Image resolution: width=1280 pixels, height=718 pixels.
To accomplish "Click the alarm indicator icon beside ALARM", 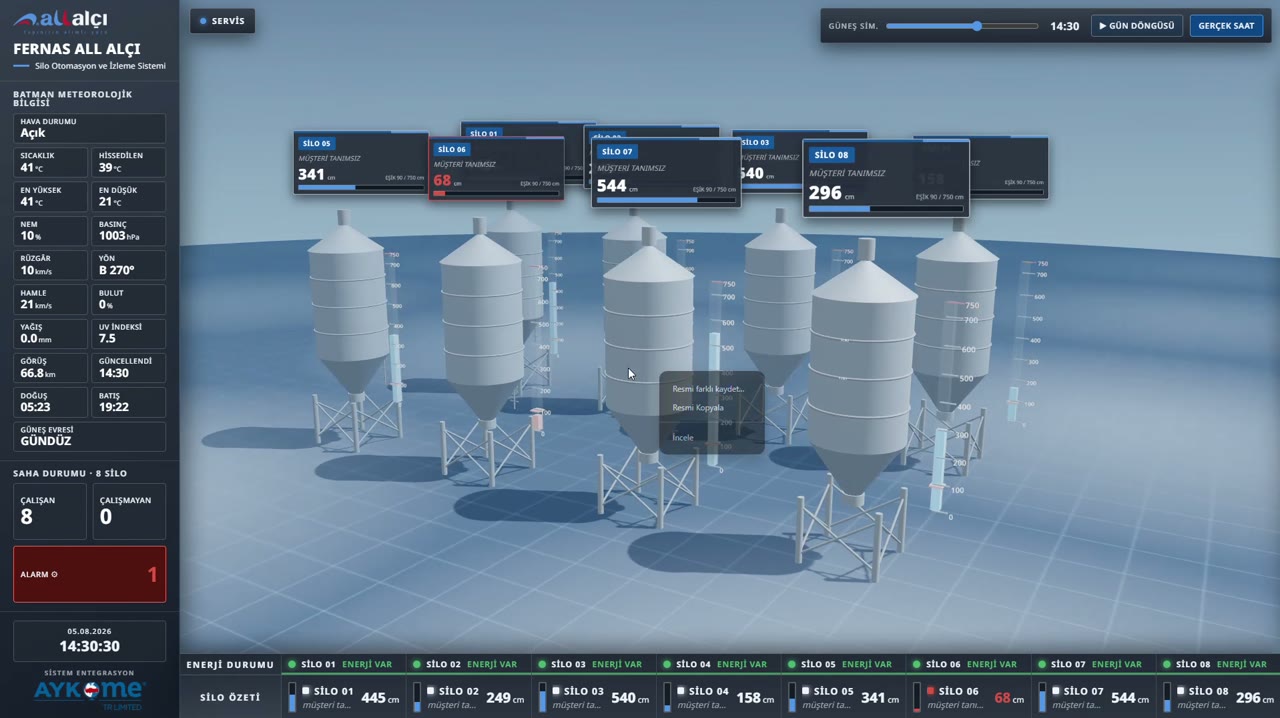I will coord(54,575).
